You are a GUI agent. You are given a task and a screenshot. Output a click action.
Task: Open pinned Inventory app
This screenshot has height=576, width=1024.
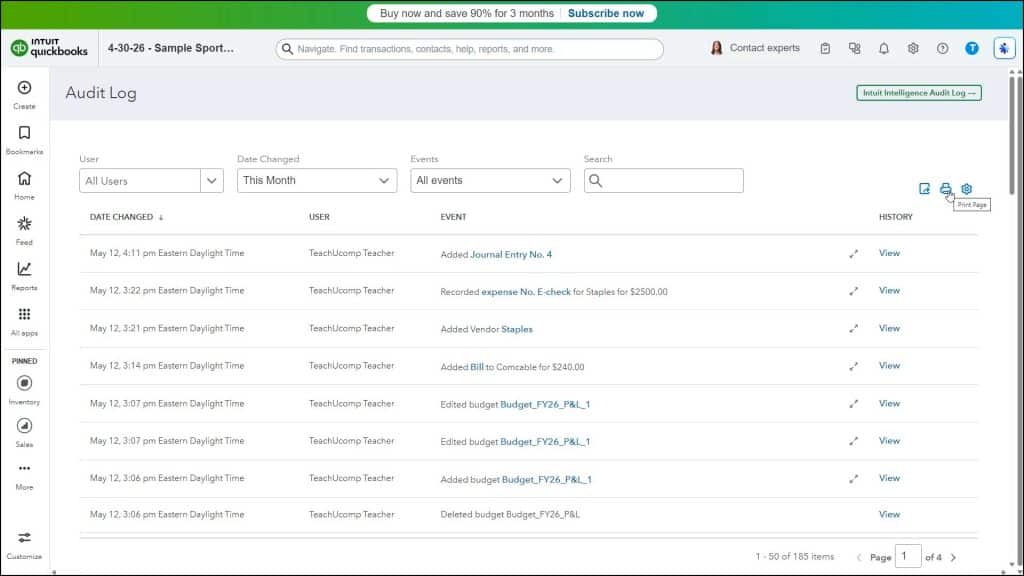tap(24, 390)
